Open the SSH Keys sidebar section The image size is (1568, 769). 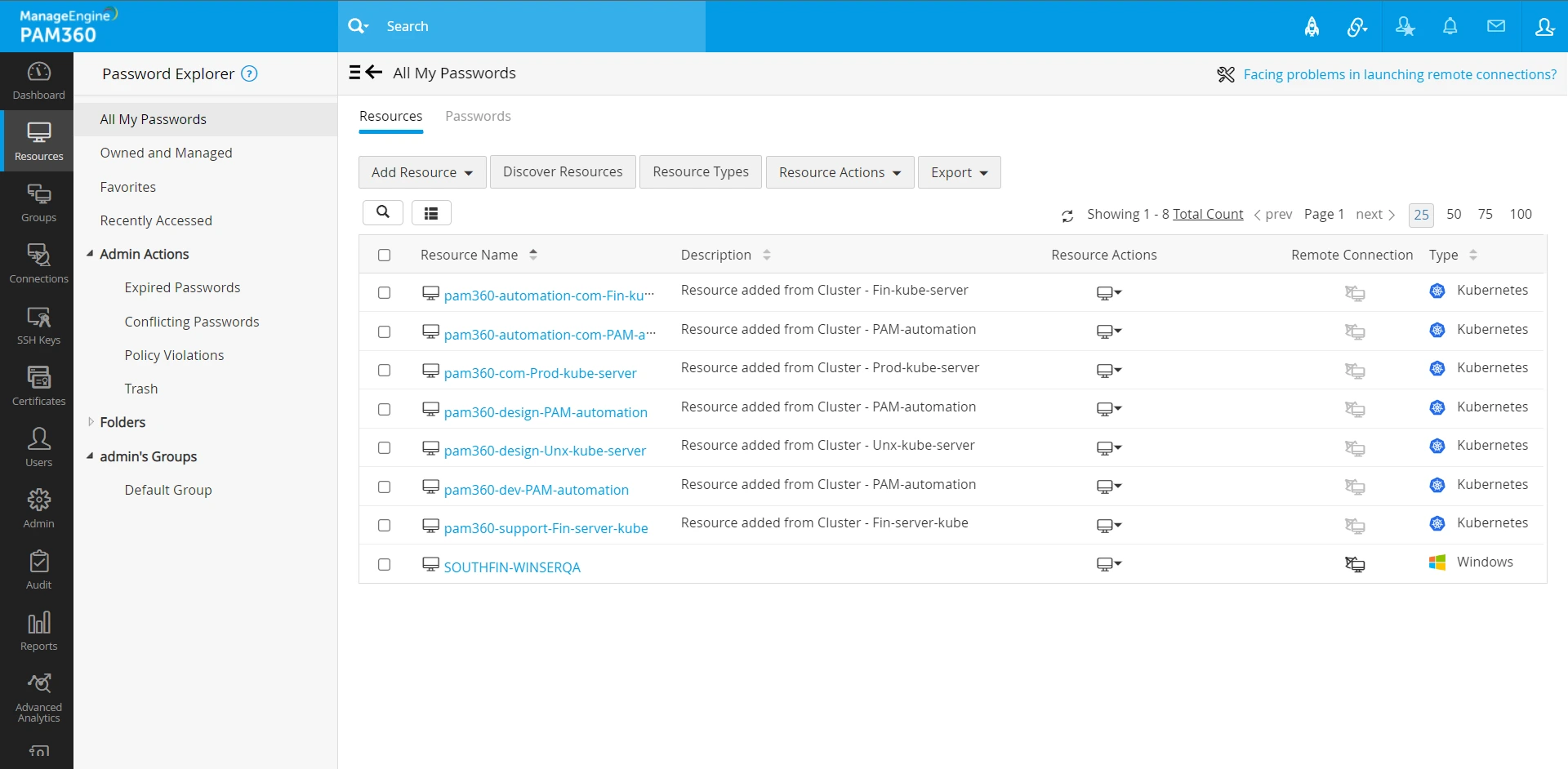tap(38, 326)
